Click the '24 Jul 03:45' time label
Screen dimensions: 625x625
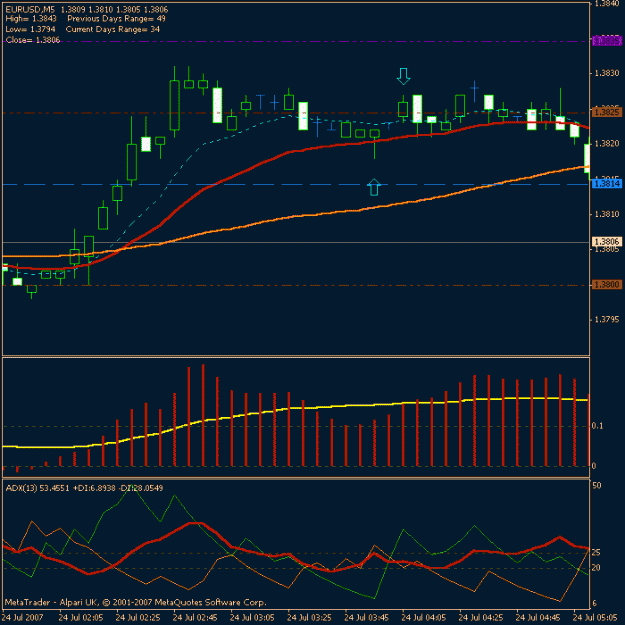[366, 618]
